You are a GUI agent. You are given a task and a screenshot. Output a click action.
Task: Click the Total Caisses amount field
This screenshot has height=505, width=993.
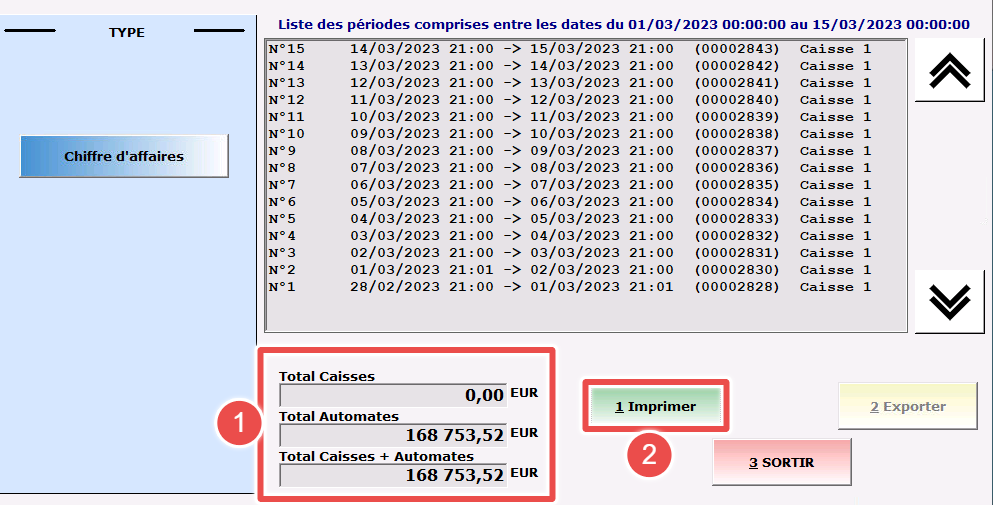click(393, 395)
